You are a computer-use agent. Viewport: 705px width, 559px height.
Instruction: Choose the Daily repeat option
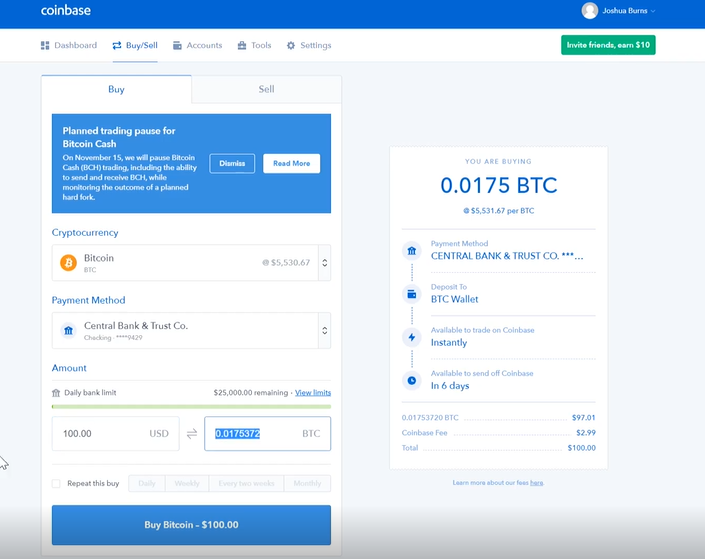click(147, 483)
